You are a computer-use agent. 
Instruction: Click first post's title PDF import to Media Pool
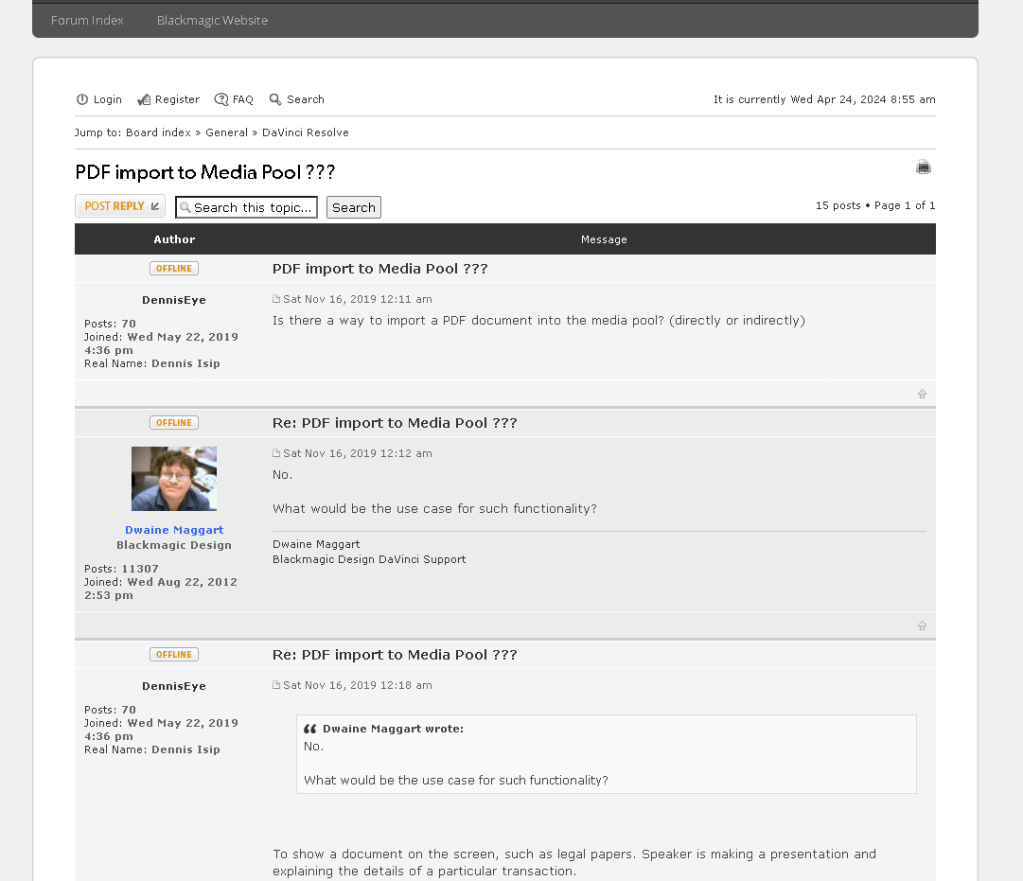point(380,269)
